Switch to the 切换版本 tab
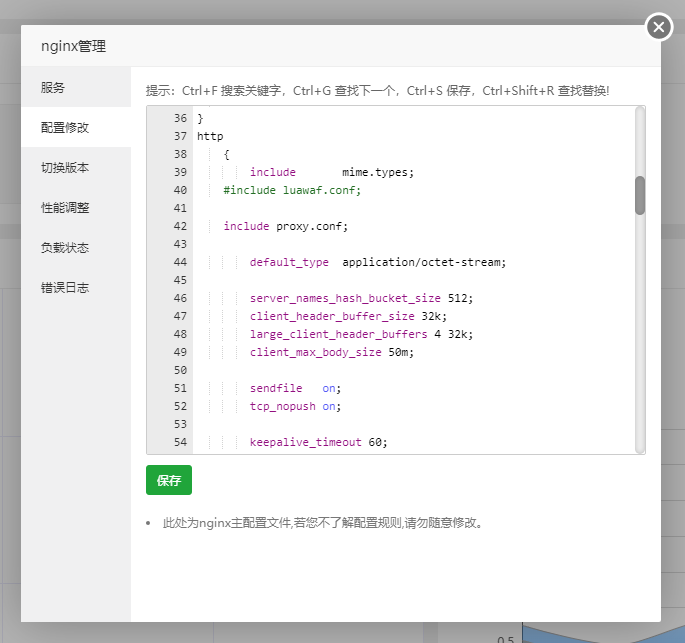The height and width of the screenshot is (643, 685). tap(76, 167)
